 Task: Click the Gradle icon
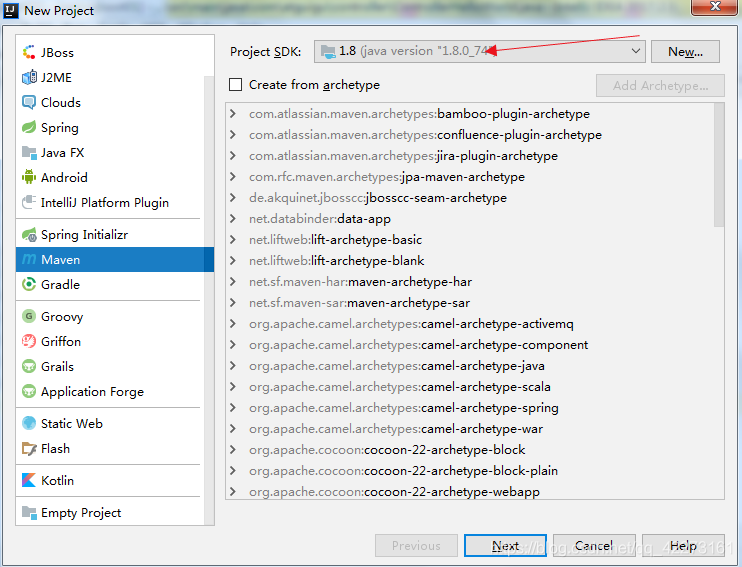coord(29,284)
